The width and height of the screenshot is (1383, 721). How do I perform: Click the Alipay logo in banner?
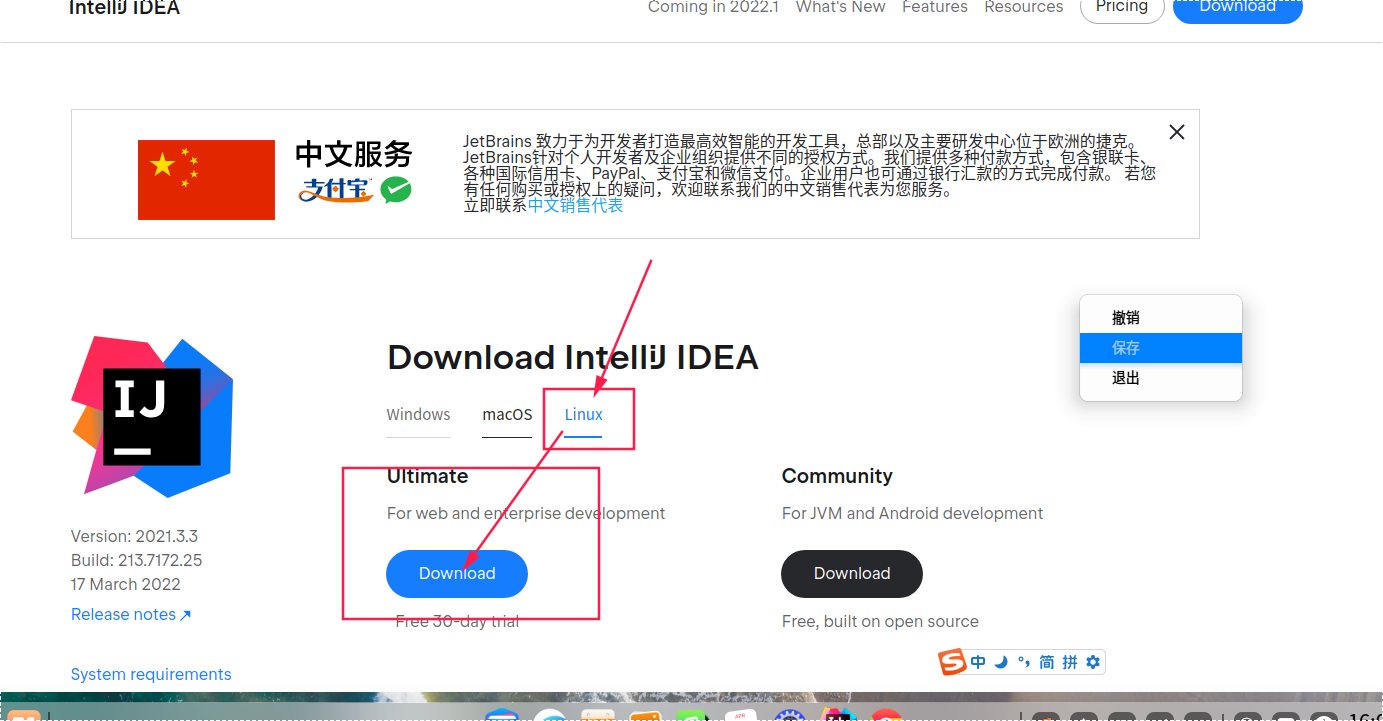coord(336,189)
